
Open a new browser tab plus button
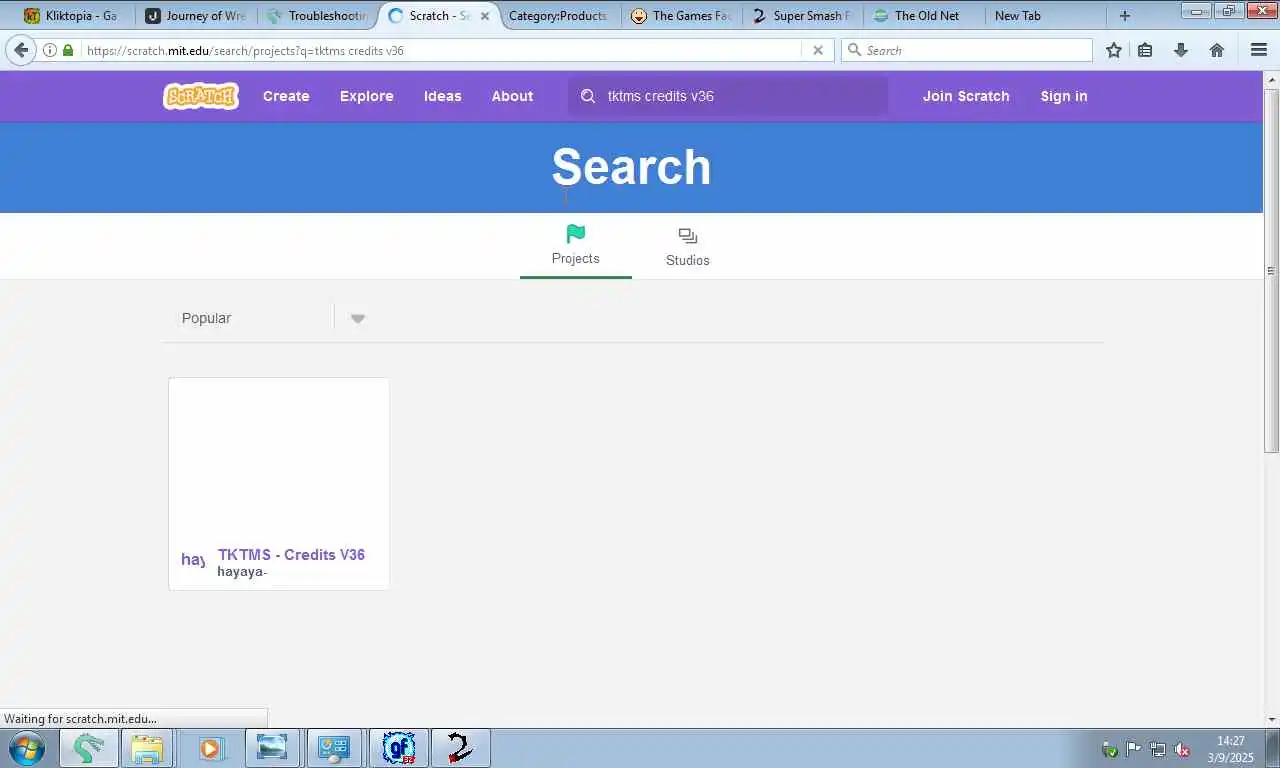[x=1125, y=16]
